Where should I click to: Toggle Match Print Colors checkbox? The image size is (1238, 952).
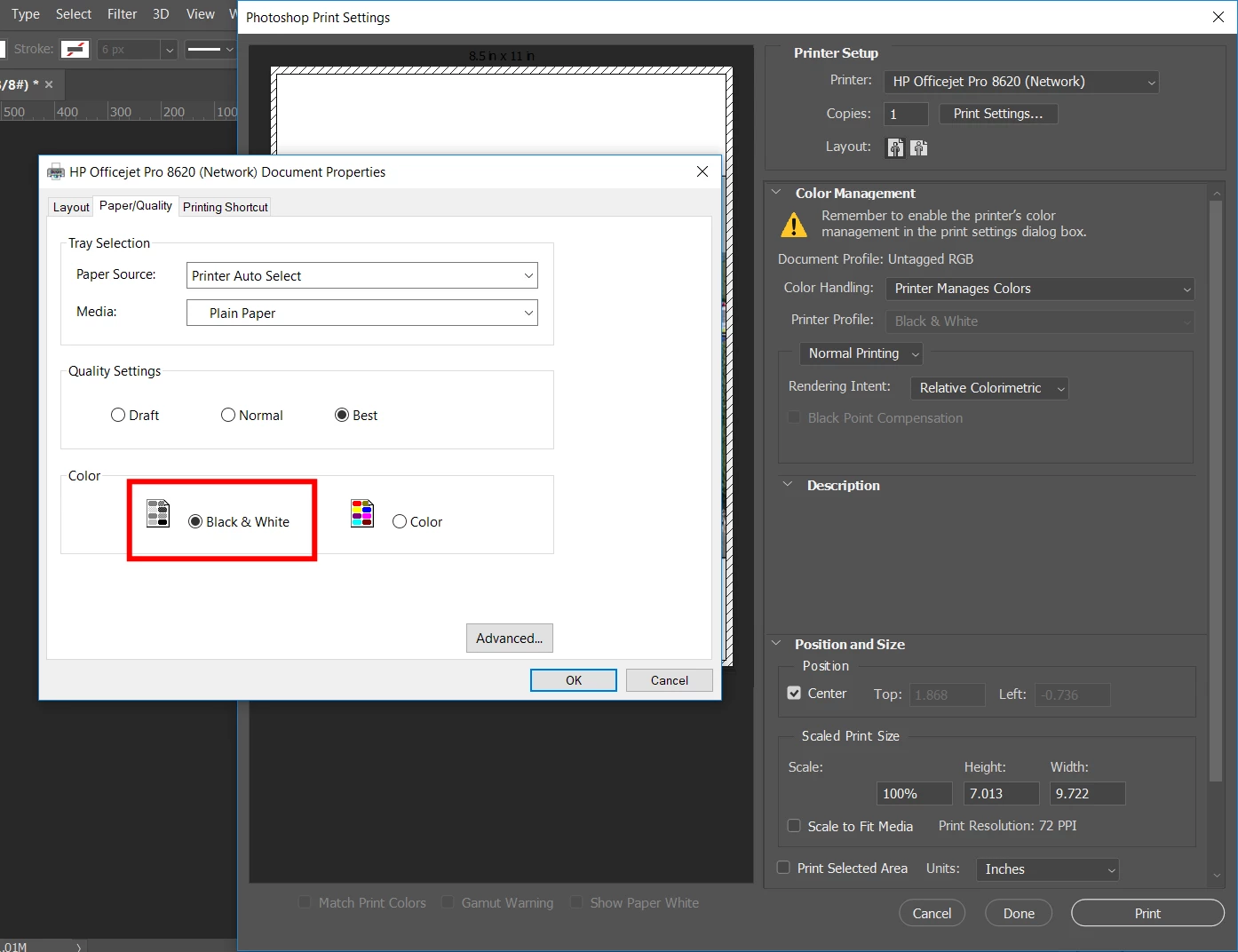click(x=305, y=902)
